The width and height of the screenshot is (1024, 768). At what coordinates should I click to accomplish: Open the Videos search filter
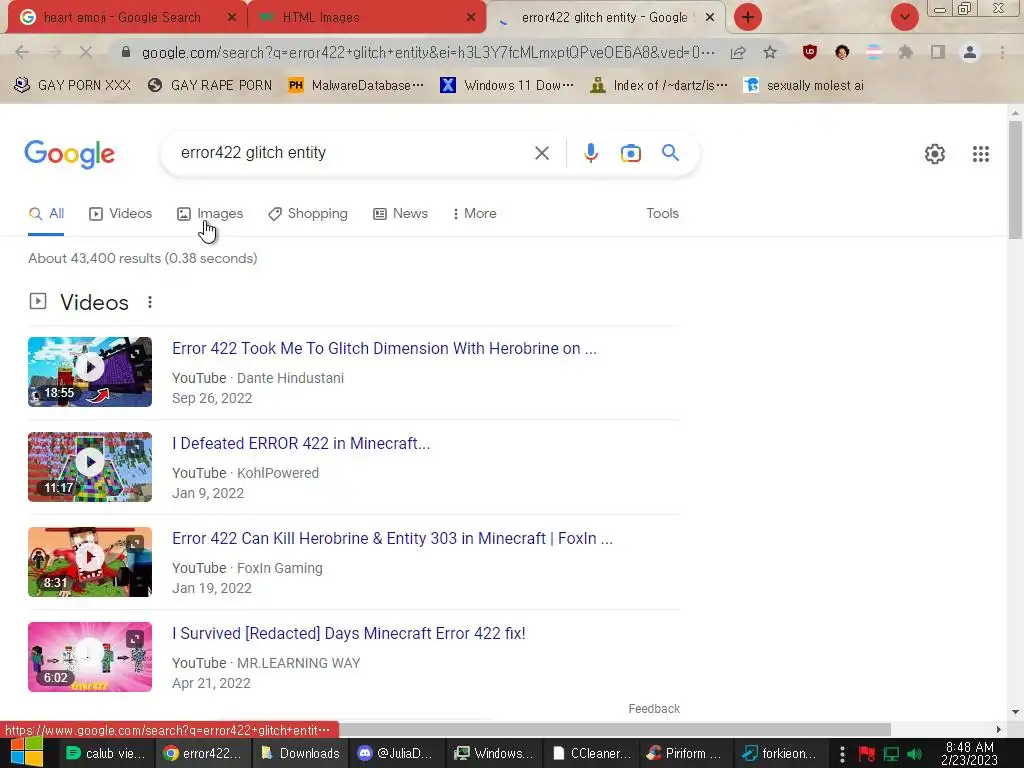click(x=121, y=214)
